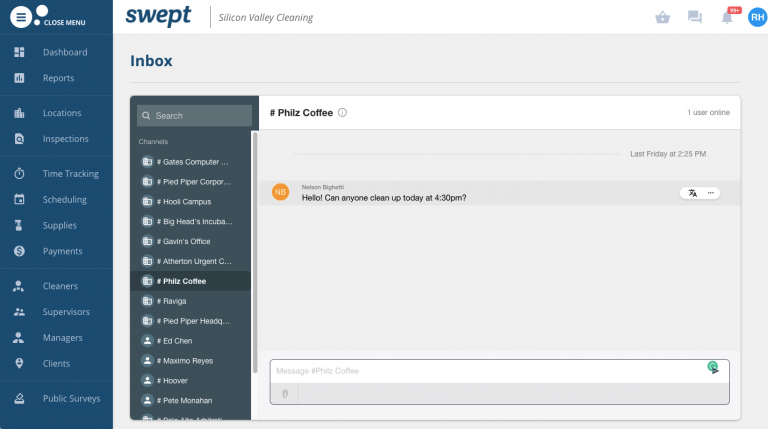The width and height of the screenshot is (768, 429).
Task: Open the Cleaners person icon
Action: (x=19, y=286)
